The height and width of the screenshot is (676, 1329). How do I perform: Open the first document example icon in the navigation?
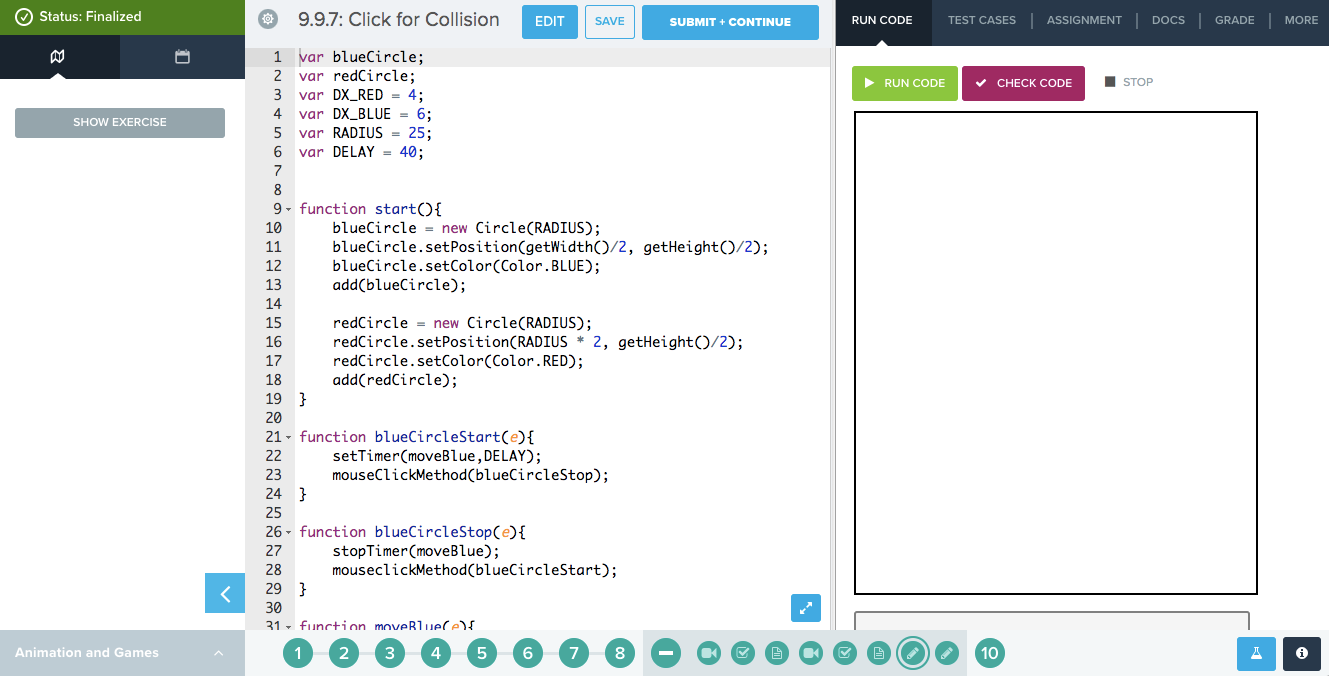pos(777,653)
